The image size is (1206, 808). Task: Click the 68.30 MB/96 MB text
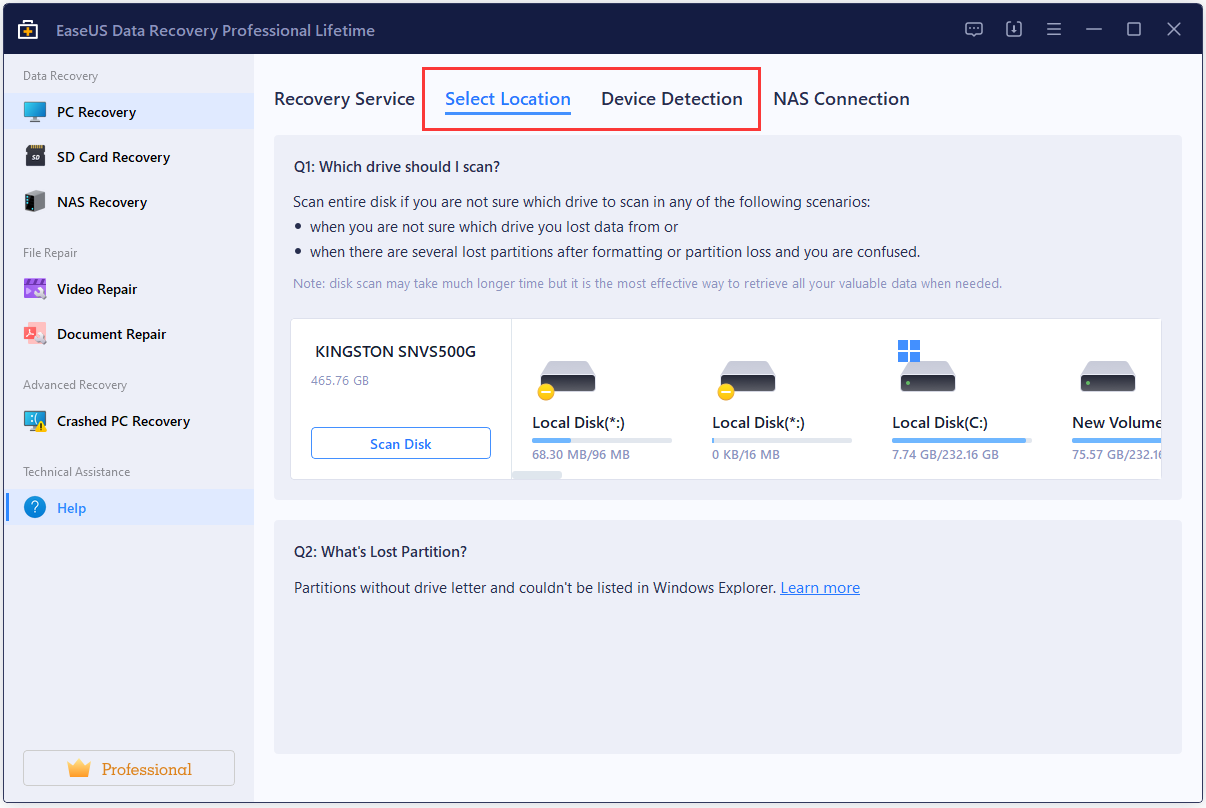[x=581, y=455]
